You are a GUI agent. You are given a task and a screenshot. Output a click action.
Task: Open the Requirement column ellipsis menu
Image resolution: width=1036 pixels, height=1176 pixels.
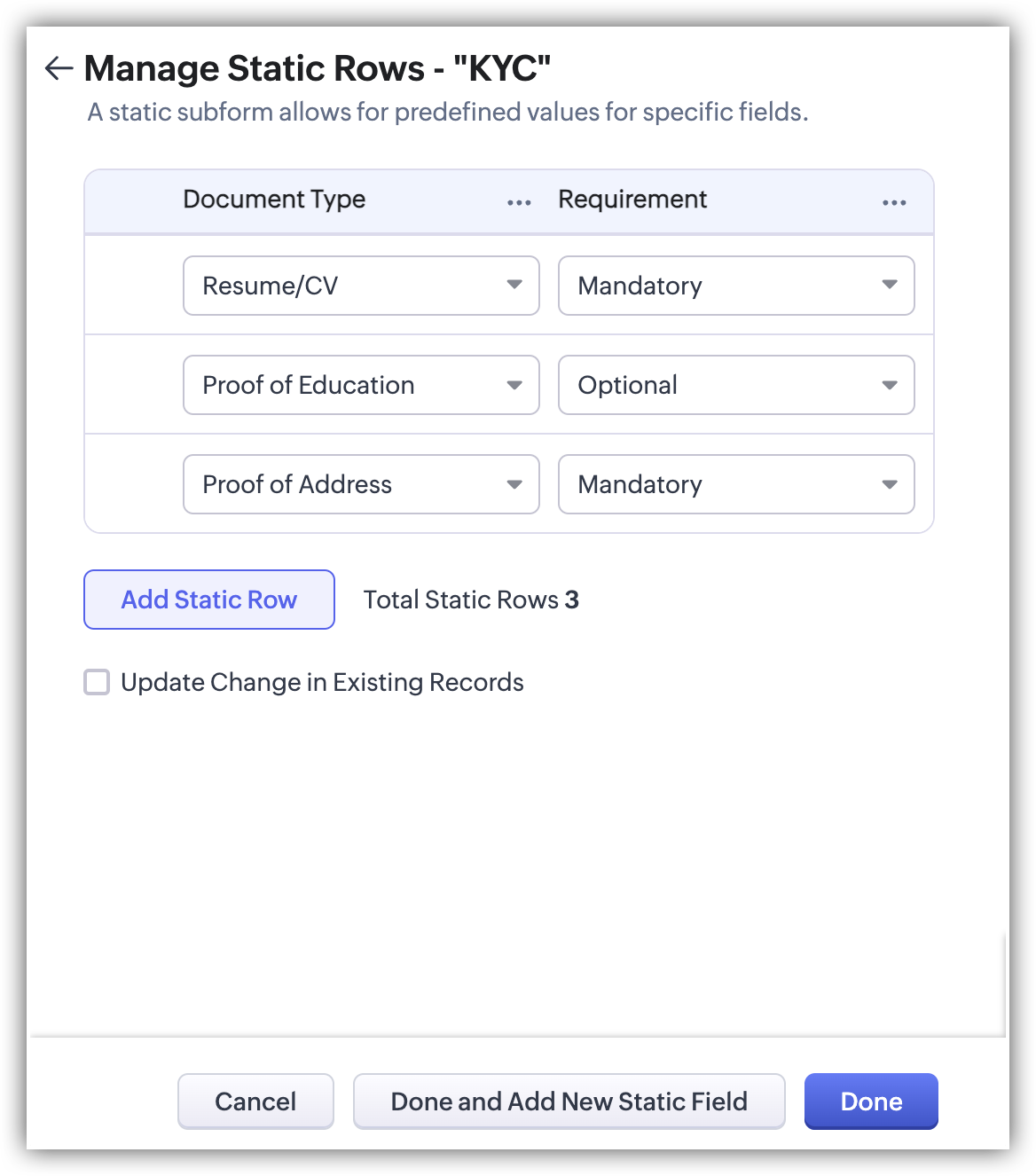894,202
